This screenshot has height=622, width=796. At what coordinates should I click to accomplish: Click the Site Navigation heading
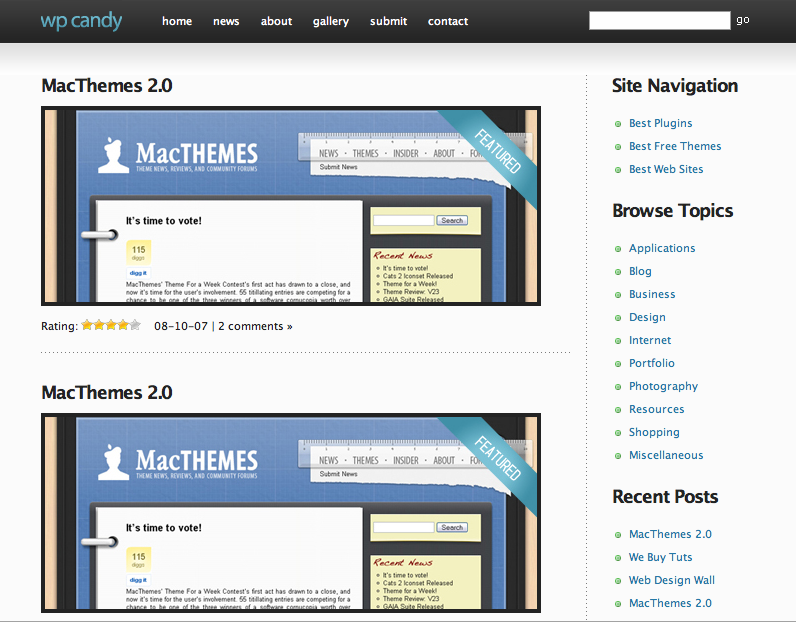pyautogui.click(x=675, y=86)
